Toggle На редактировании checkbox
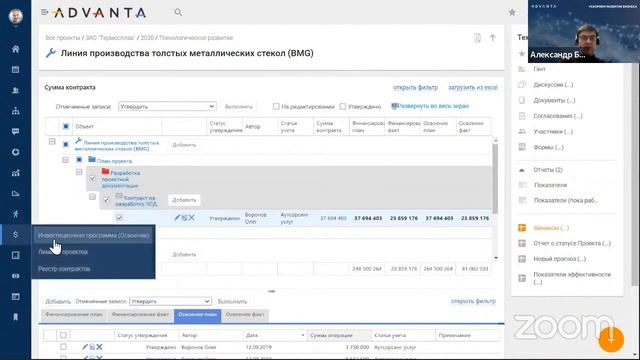Viewport: 640px width, 360px height. [276, 107]
